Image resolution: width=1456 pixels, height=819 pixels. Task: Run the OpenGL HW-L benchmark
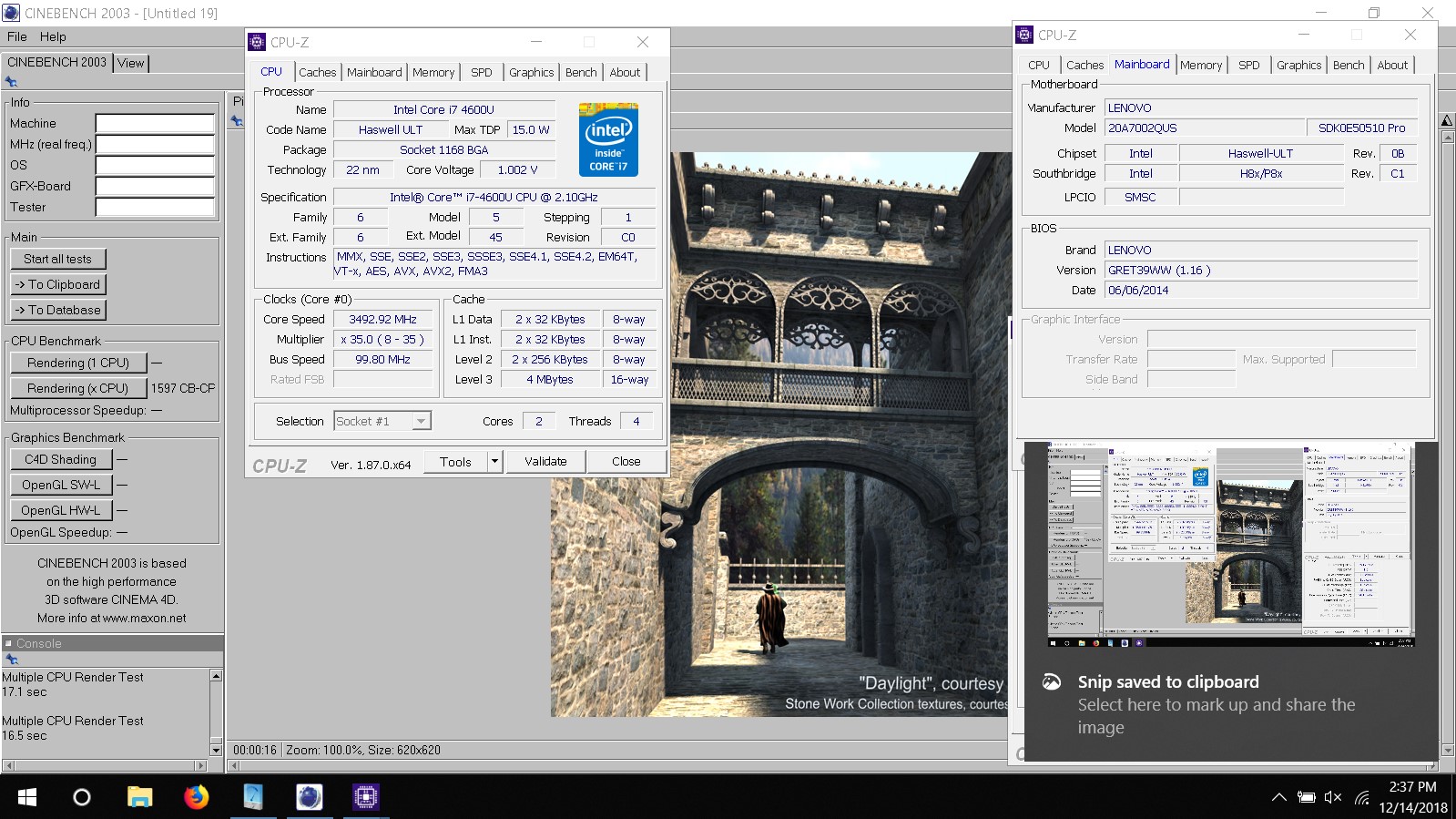[61, 510]
